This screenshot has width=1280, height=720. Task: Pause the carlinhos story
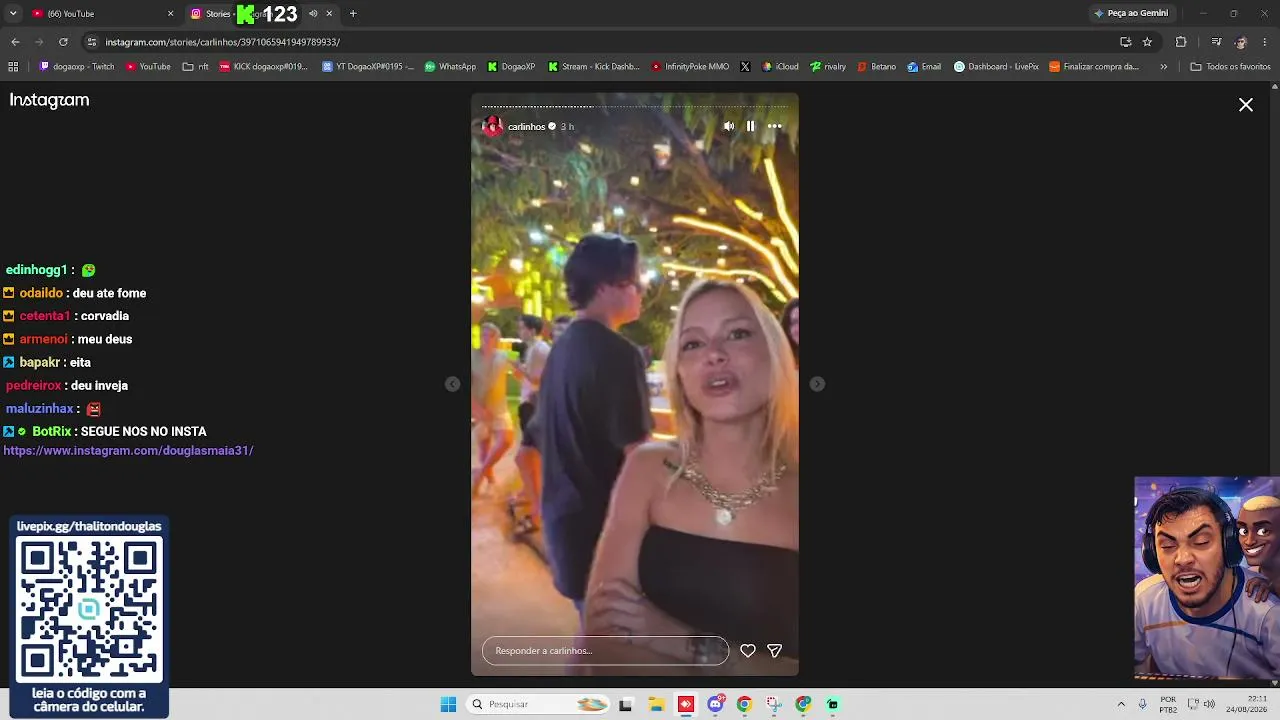pyautogui.click(x=750, y=126)
